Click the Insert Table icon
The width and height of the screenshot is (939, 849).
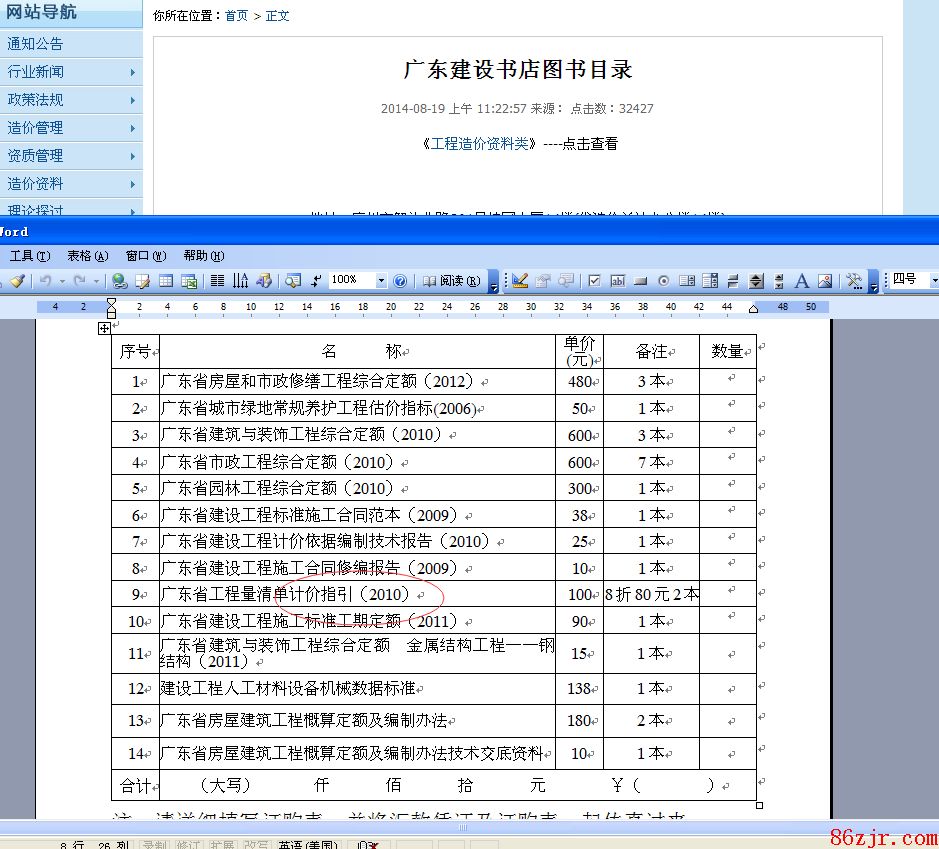point(166,281)
